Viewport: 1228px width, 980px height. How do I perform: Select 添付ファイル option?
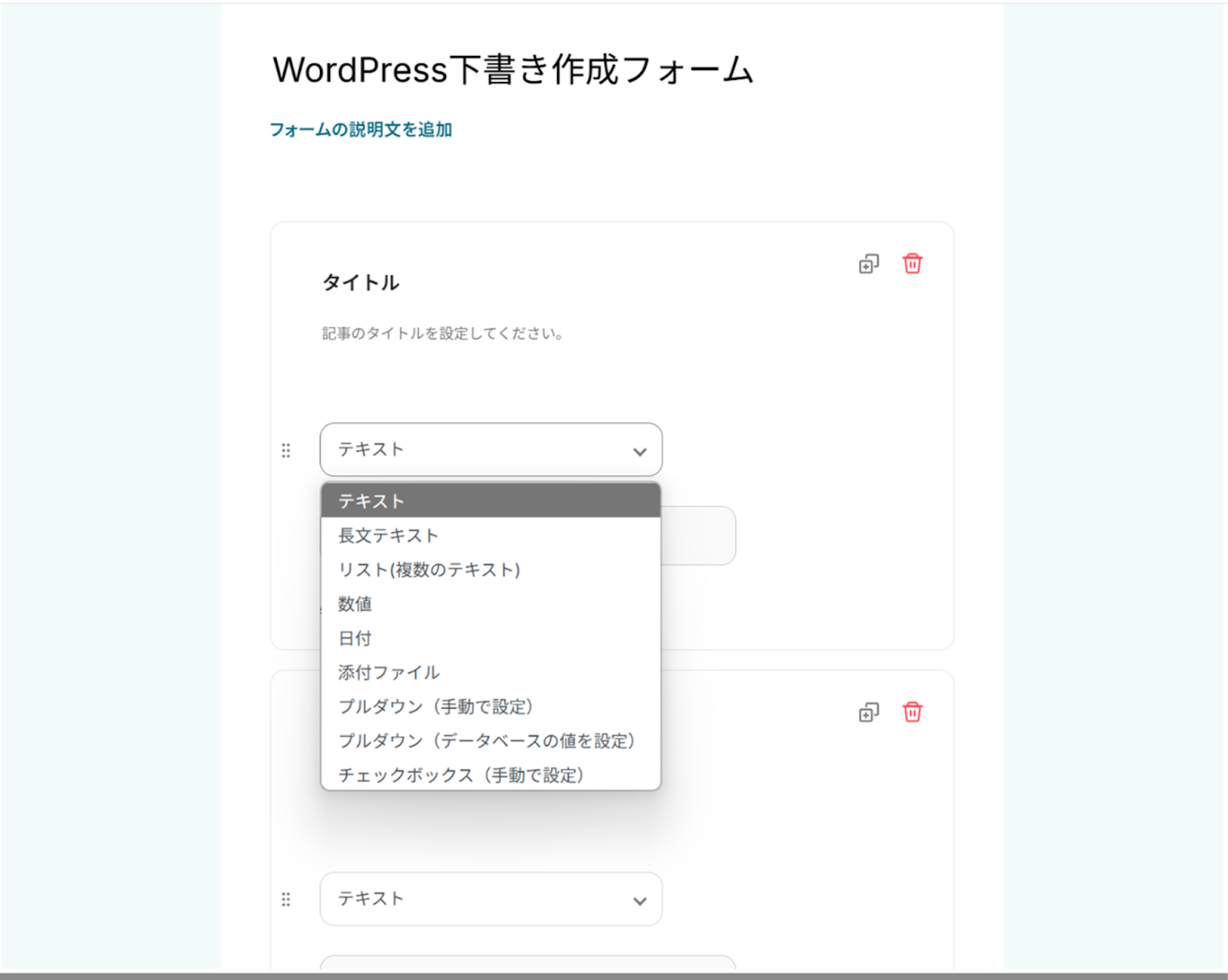[x=491, y=672]
